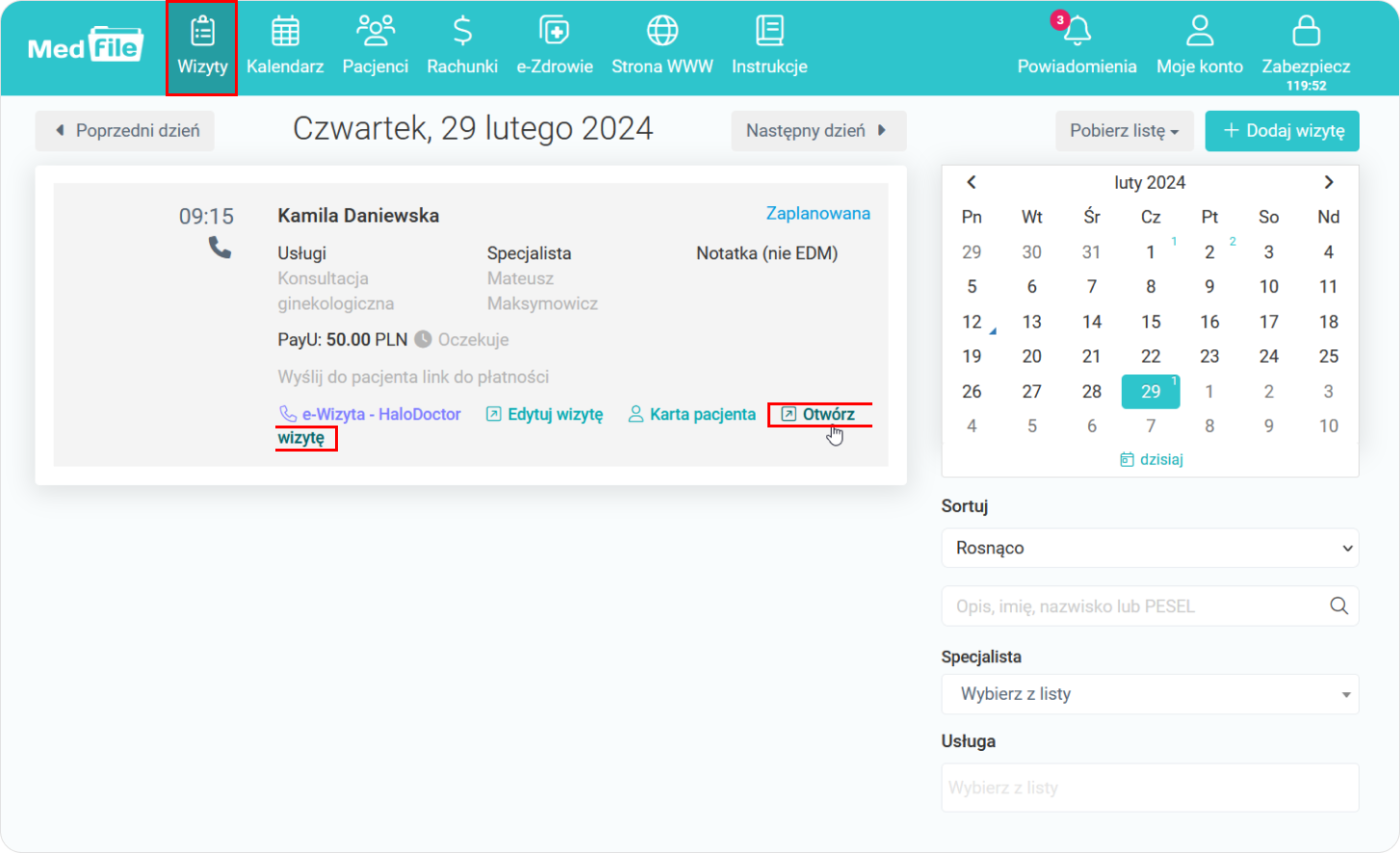Click Mateusz Maksymowicz specialist text

[542, 291]
